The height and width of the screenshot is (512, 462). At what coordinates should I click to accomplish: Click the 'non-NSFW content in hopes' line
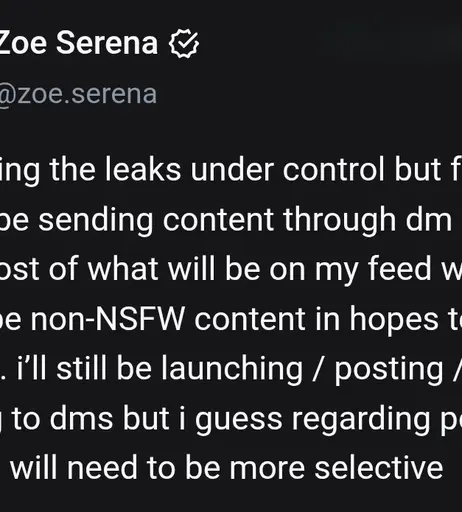231,319
